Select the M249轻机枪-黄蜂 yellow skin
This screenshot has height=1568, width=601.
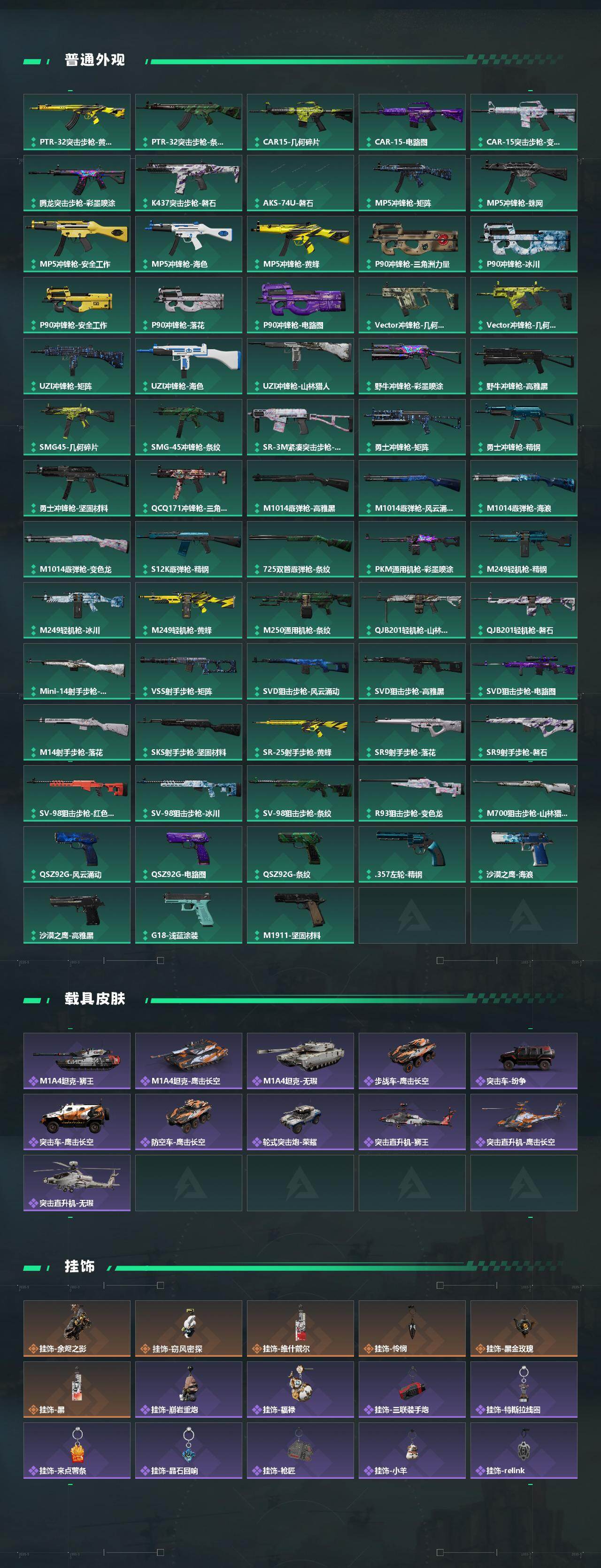pos(188,610)
